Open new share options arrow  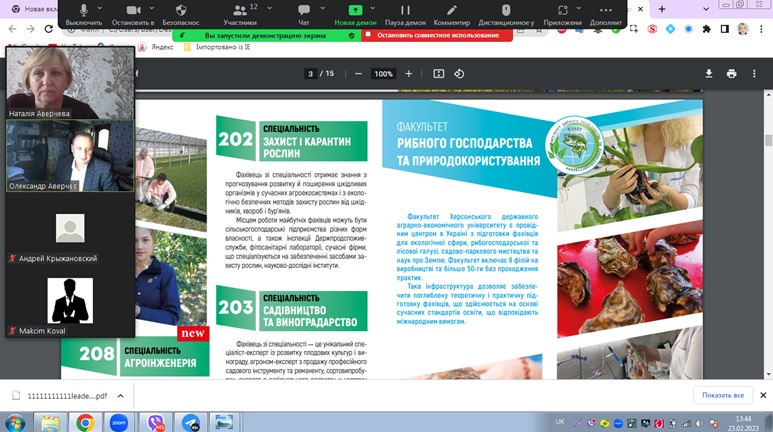point(373,8)
